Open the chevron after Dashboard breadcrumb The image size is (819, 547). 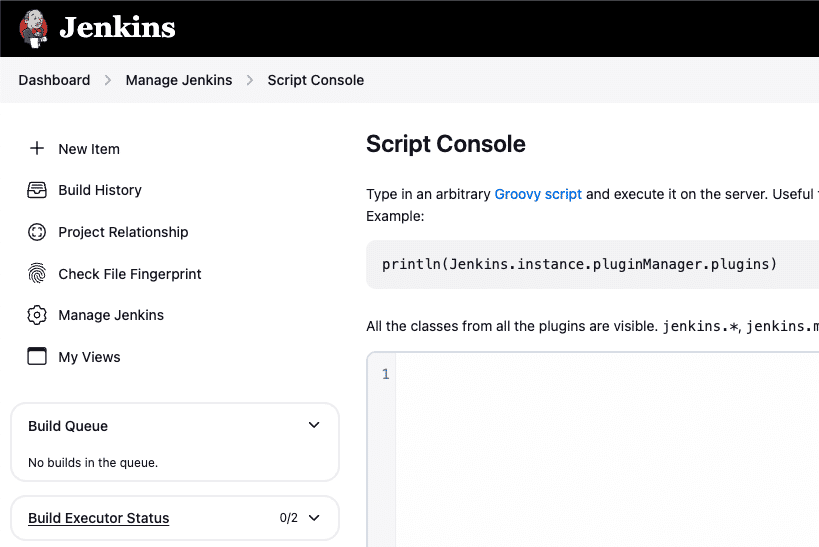[x=108, y=80]
